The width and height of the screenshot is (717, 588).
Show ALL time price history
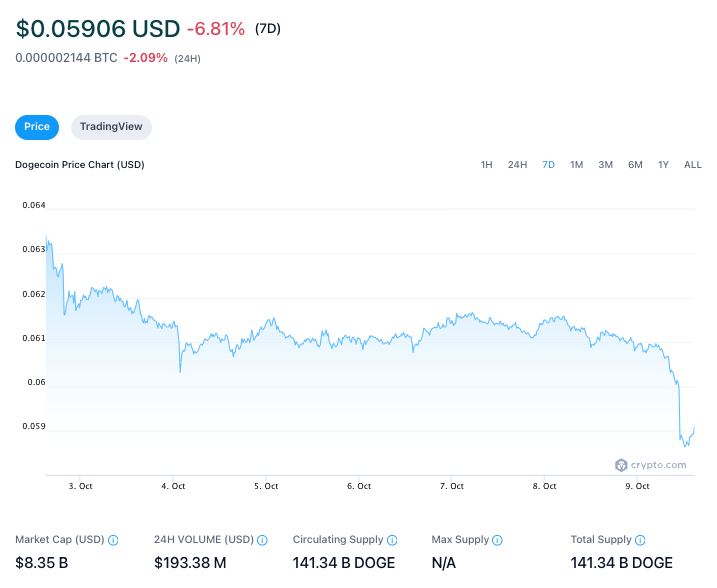692,165
